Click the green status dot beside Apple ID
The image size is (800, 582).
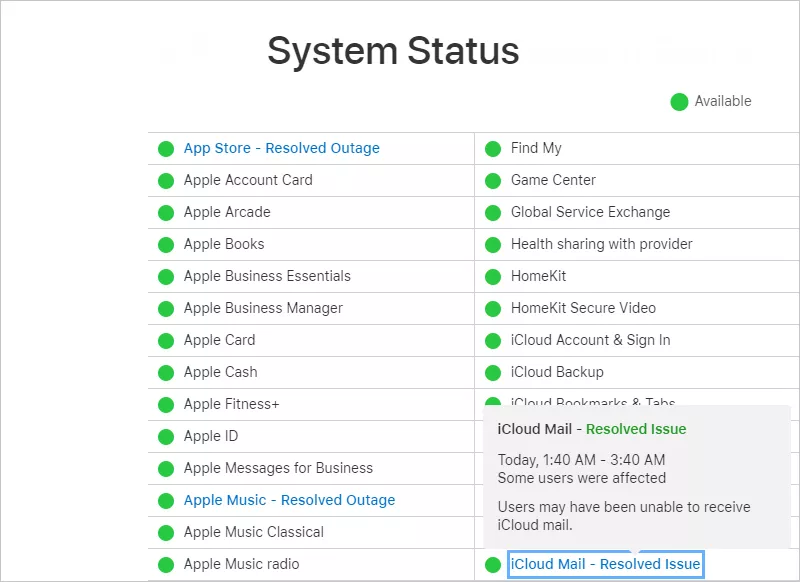(x=166, y=437)
